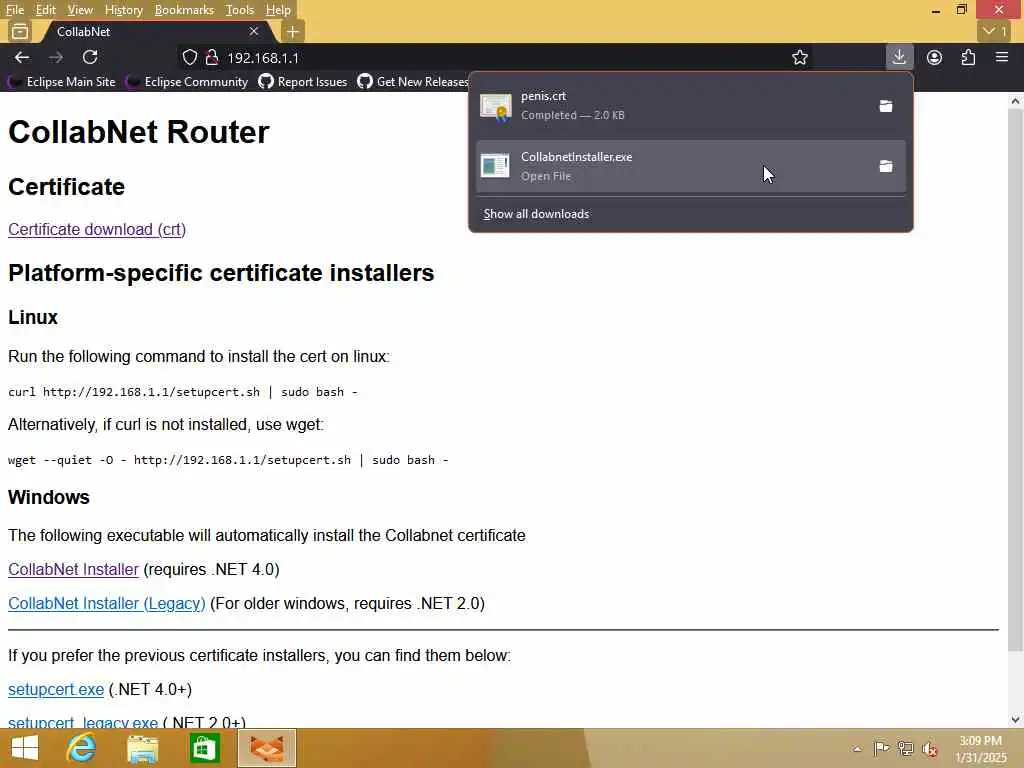Open the Windows Start button

click(x=25, y=748)
